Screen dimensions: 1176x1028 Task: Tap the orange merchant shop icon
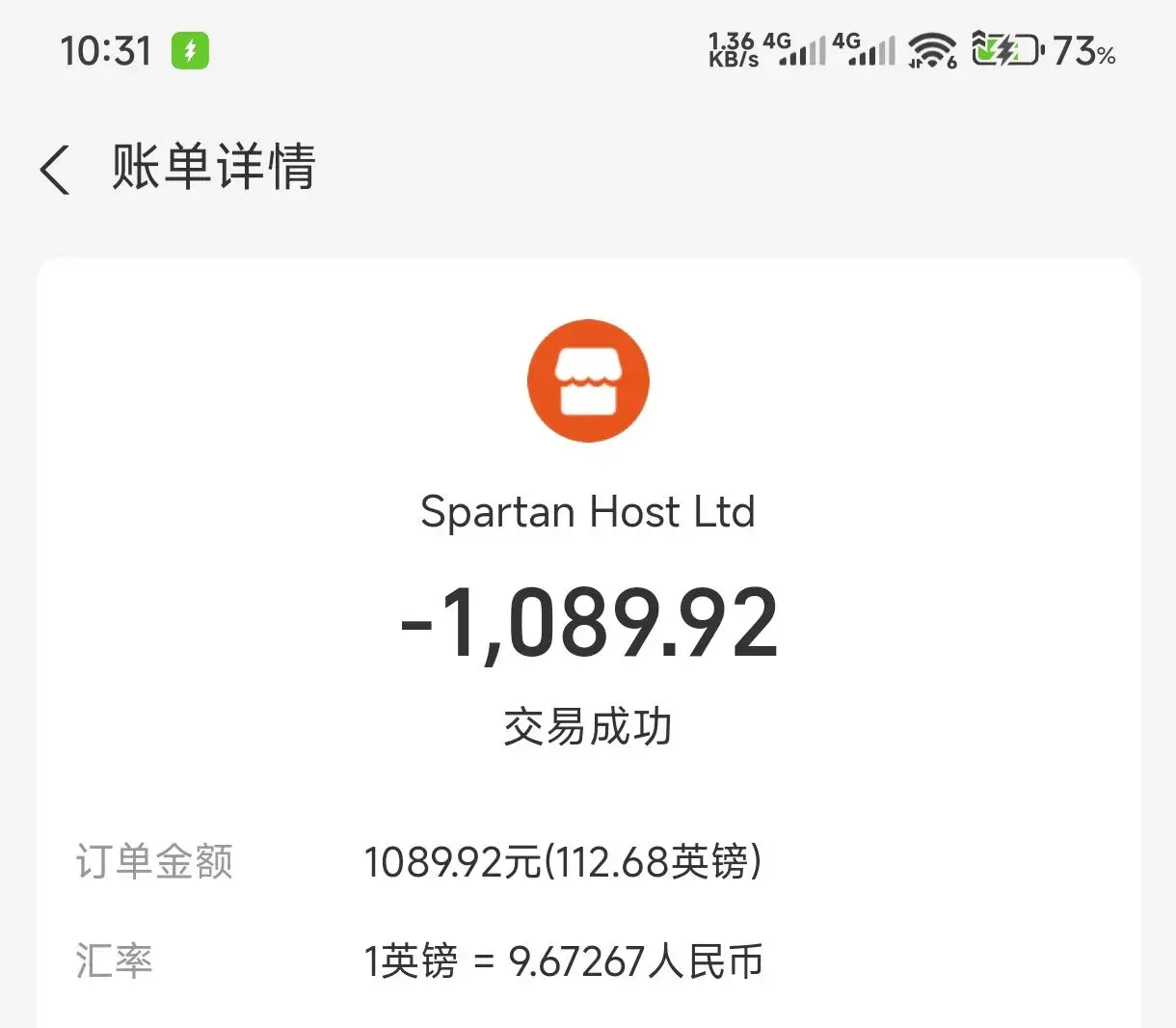pos(588,381)
